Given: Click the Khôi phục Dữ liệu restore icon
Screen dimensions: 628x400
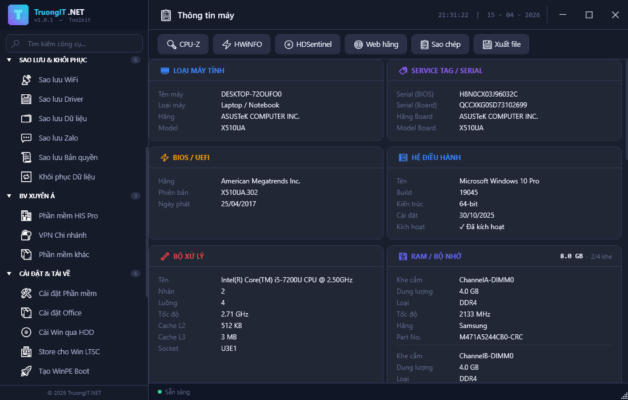Looking at the screenshot, I should click(x=28, y=177).
